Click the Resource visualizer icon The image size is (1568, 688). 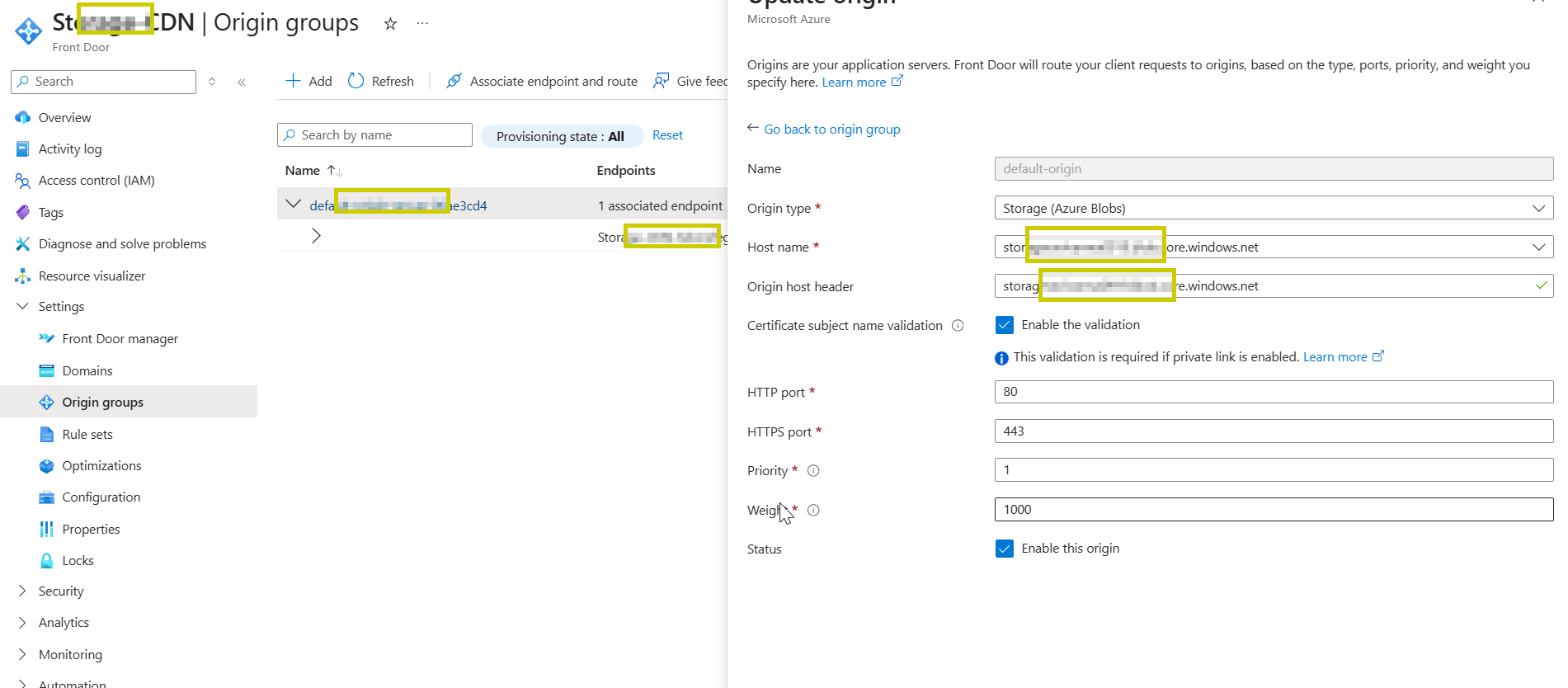point(23,276)
